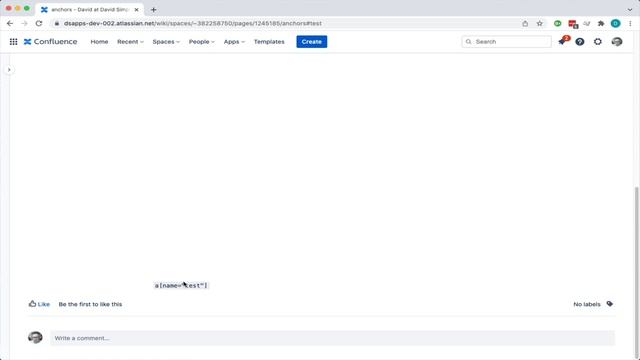Bookmark this page with the star
Screen dimensions: 640x360
[540, 23]
